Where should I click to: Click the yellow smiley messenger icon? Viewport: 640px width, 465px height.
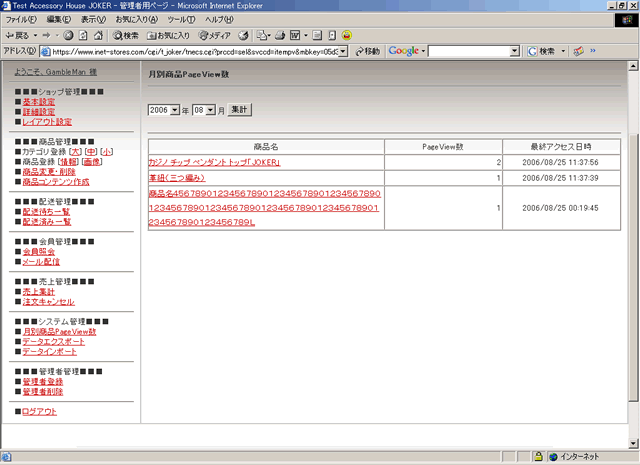[347, 35]
